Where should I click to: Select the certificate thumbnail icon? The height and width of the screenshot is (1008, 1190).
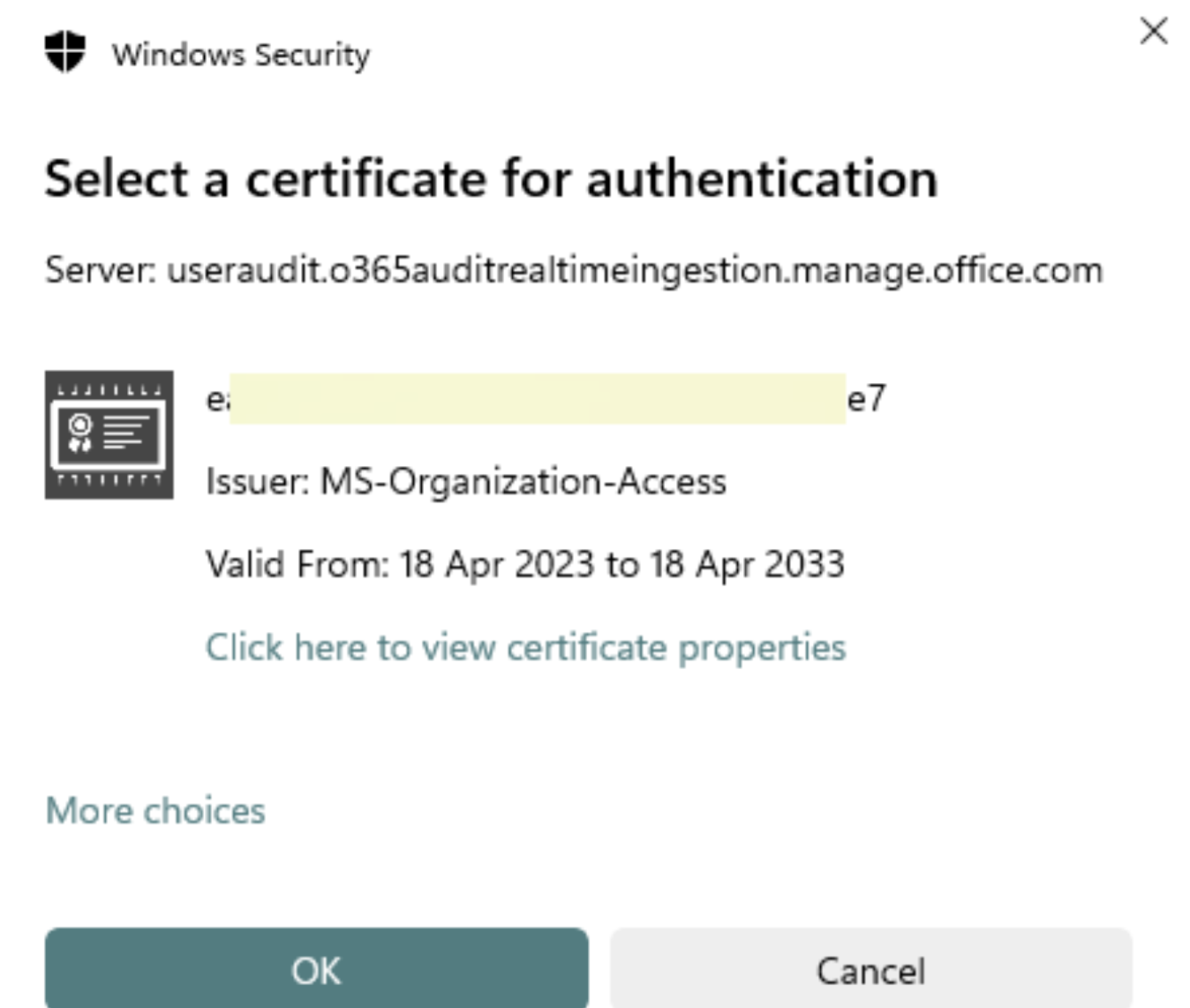(x=109, y=434)
